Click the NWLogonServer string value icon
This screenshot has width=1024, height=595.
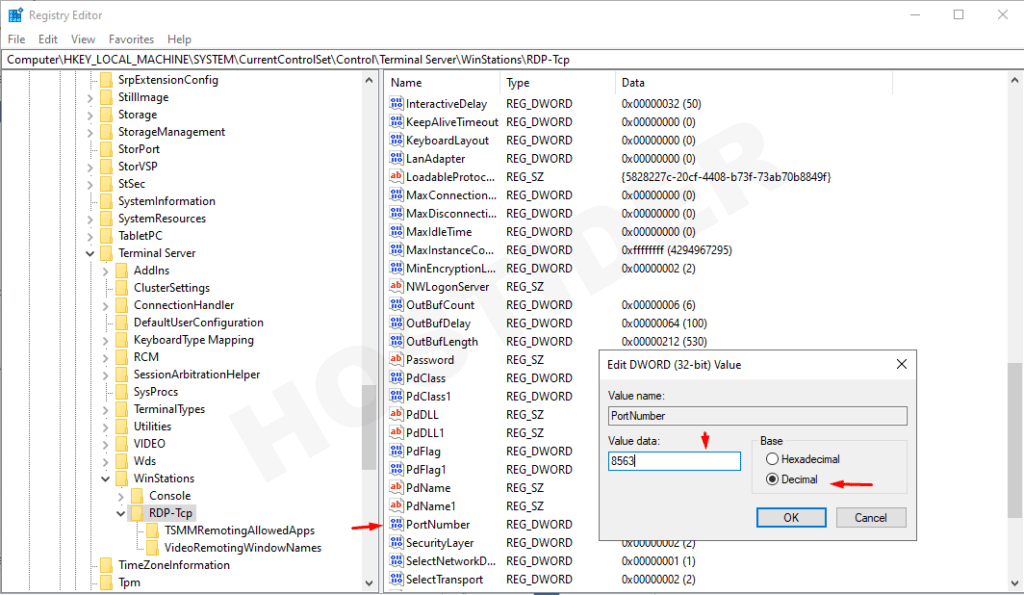396,286
